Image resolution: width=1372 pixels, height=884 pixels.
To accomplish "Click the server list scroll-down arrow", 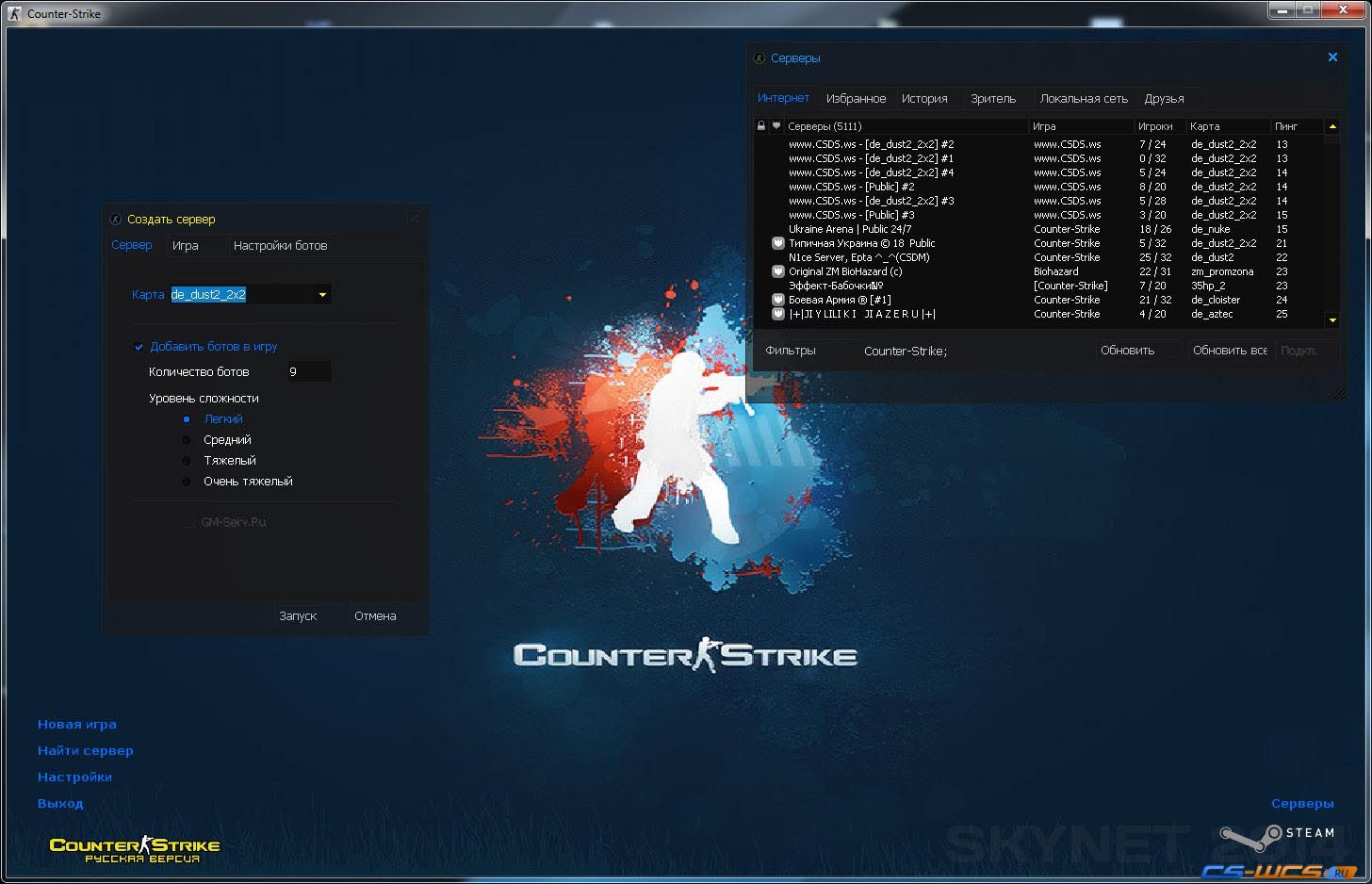I will coord(1332,320).
